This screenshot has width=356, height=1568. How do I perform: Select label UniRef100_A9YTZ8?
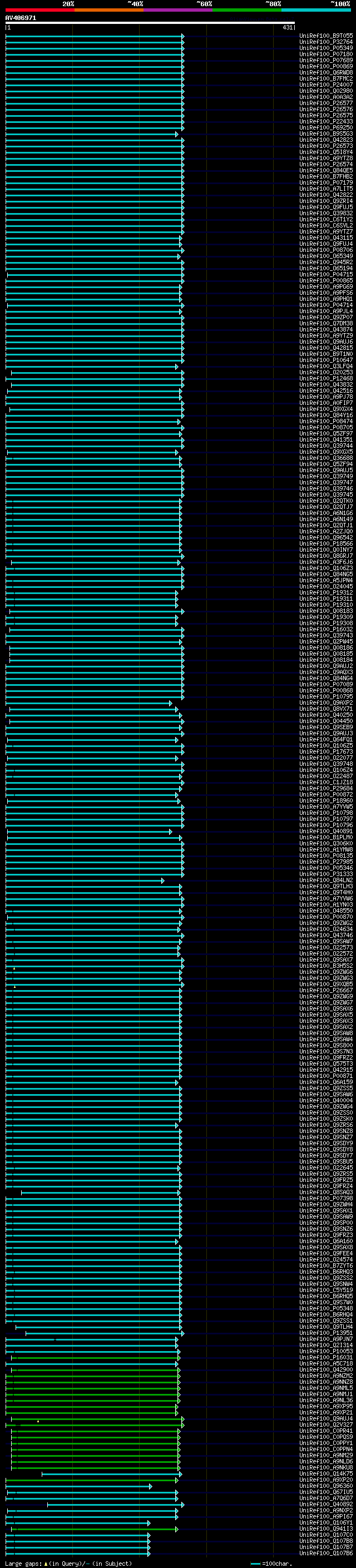[x=326, y=159]
